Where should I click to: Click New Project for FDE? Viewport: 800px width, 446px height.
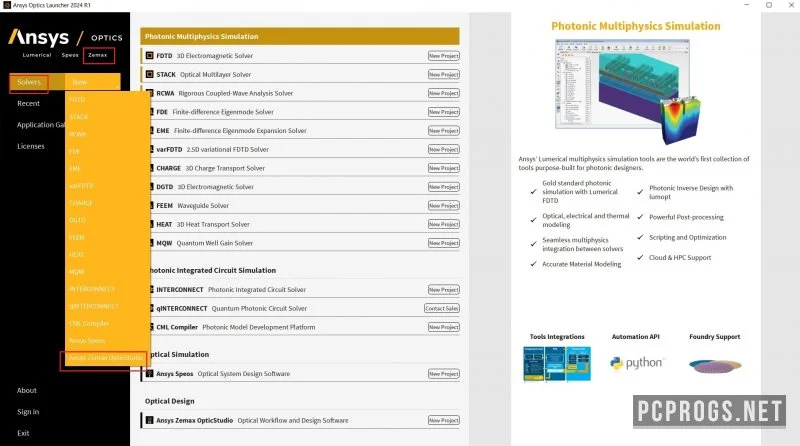(x=443, y=112)
